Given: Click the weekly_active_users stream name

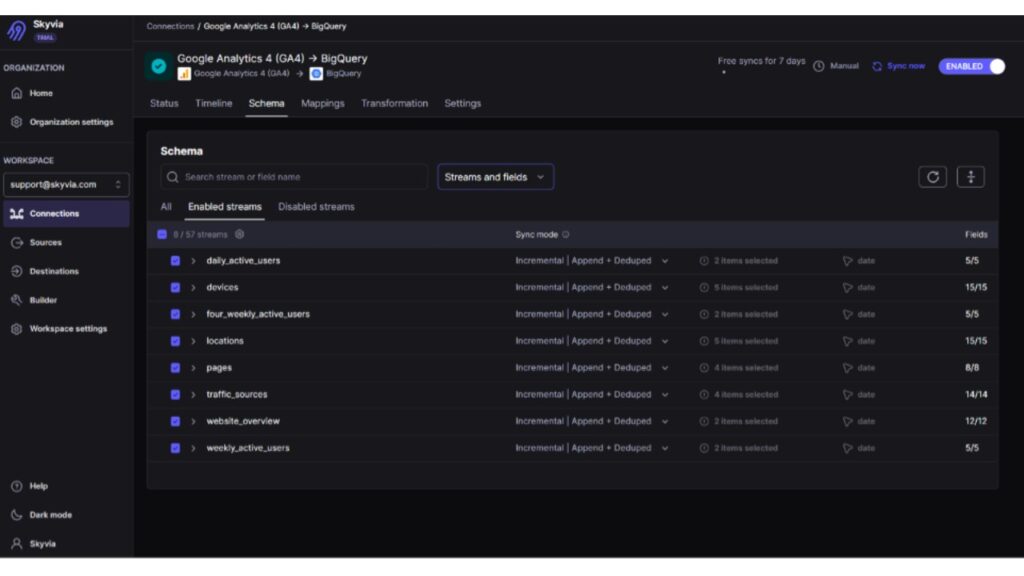Looking at the screenshot, I should pyautogui.click(x=248, y=448).
